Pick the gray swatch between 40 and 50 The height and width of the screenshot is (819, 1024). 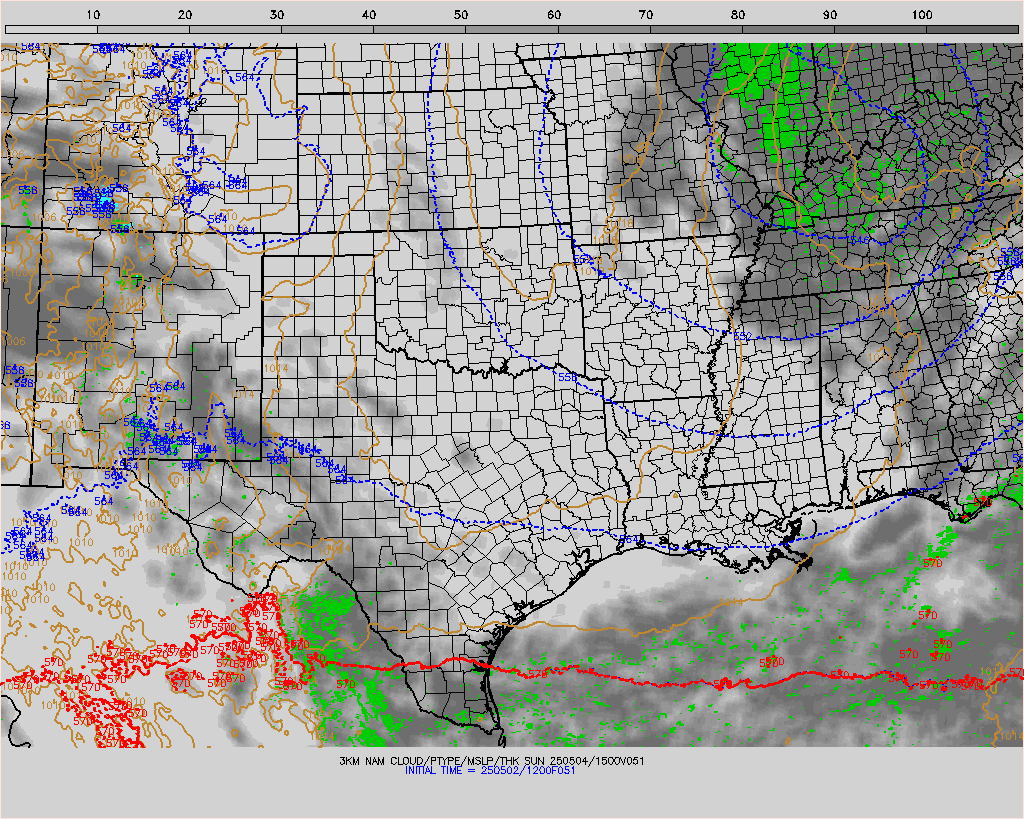(x=420, y=29)
